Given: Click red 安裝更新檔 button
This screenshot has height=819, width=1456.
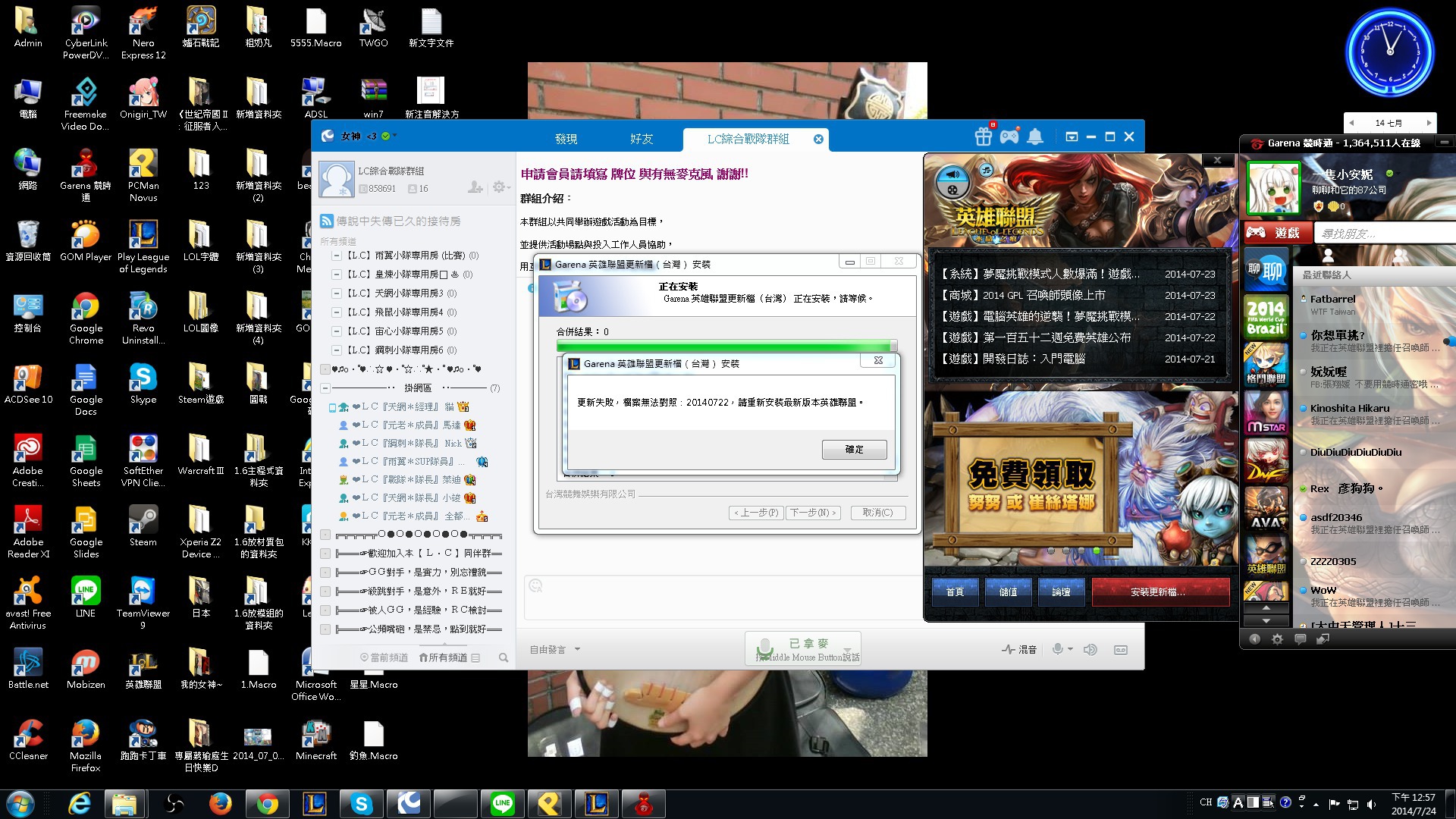Looking at the screenshot, I should click(x=1160, y=592).
